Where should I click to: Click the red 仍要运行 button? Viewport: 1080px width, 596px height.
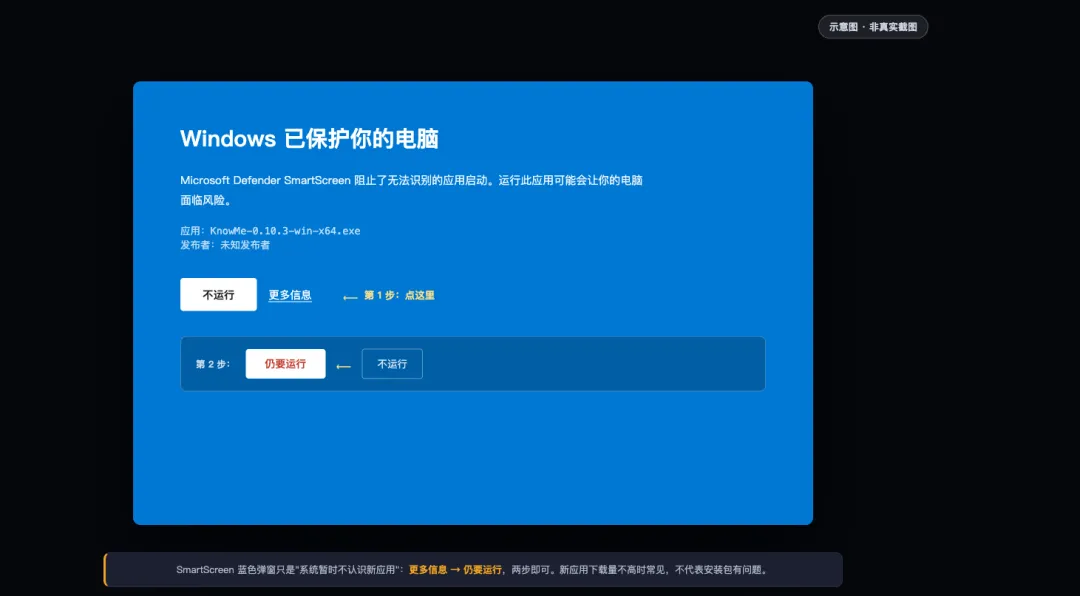click(x=285, y=364)
